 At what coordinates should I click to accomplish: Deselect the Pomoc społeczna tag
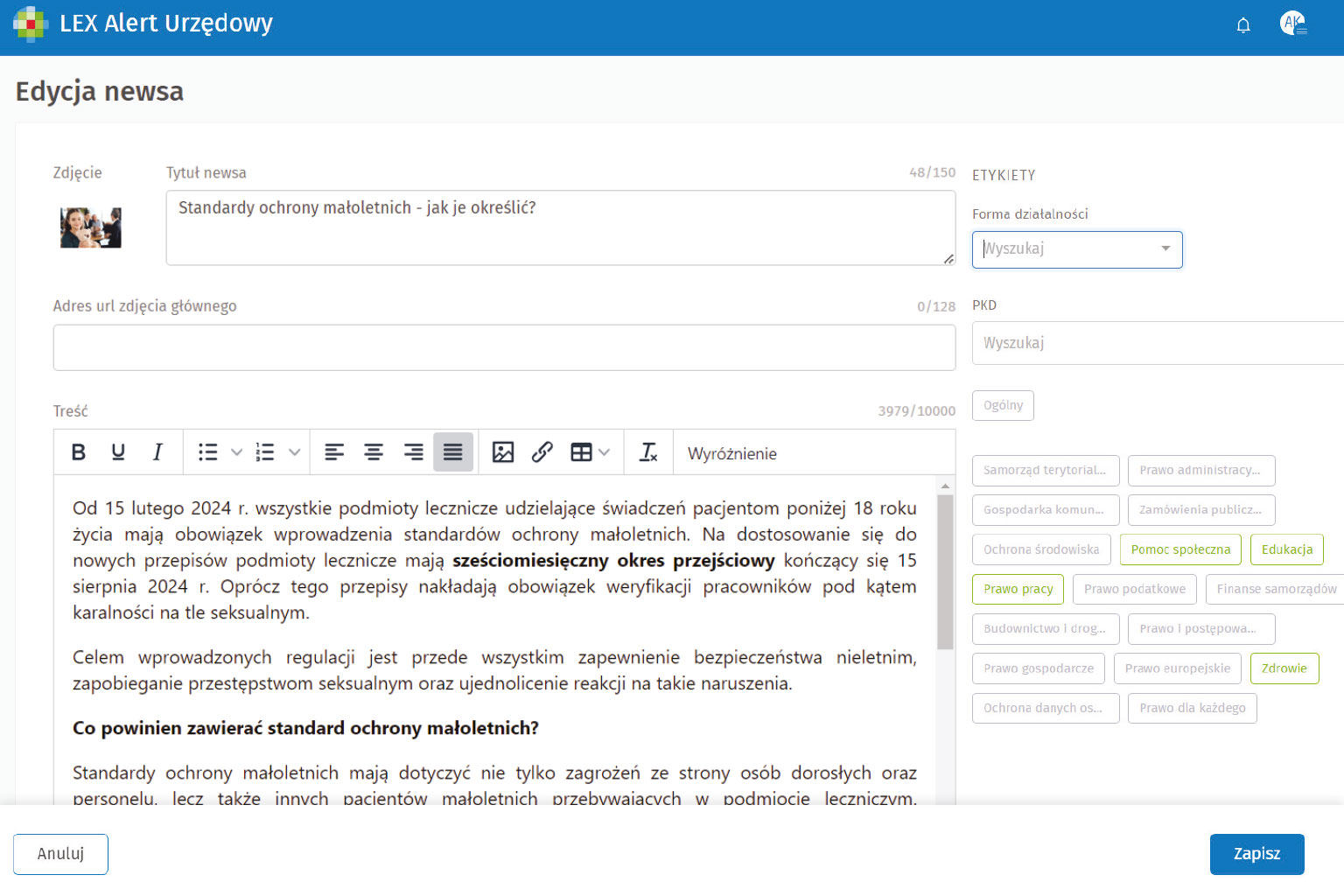tap(1179, 549)
